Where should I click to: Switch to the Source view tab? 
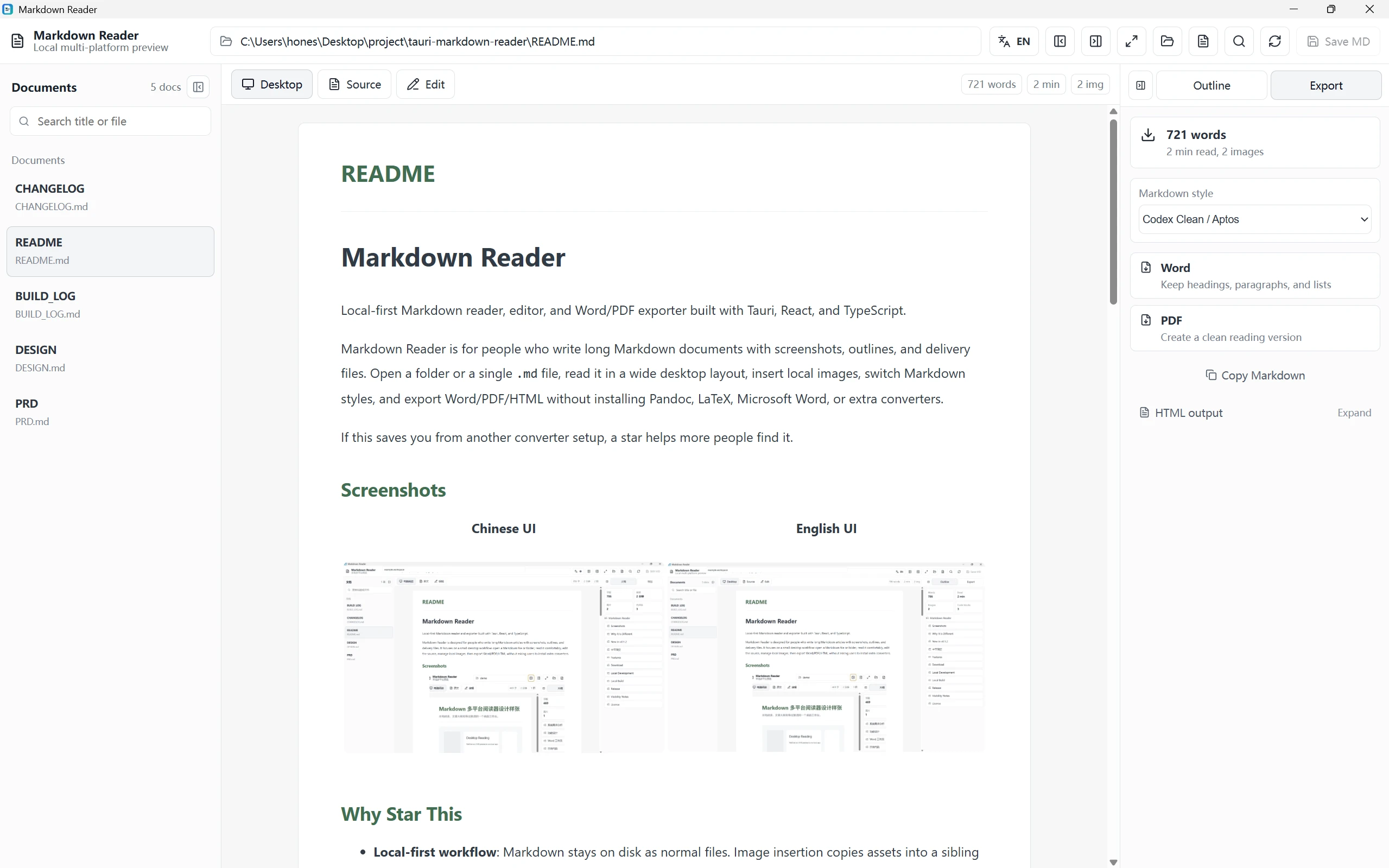point(354,84)
